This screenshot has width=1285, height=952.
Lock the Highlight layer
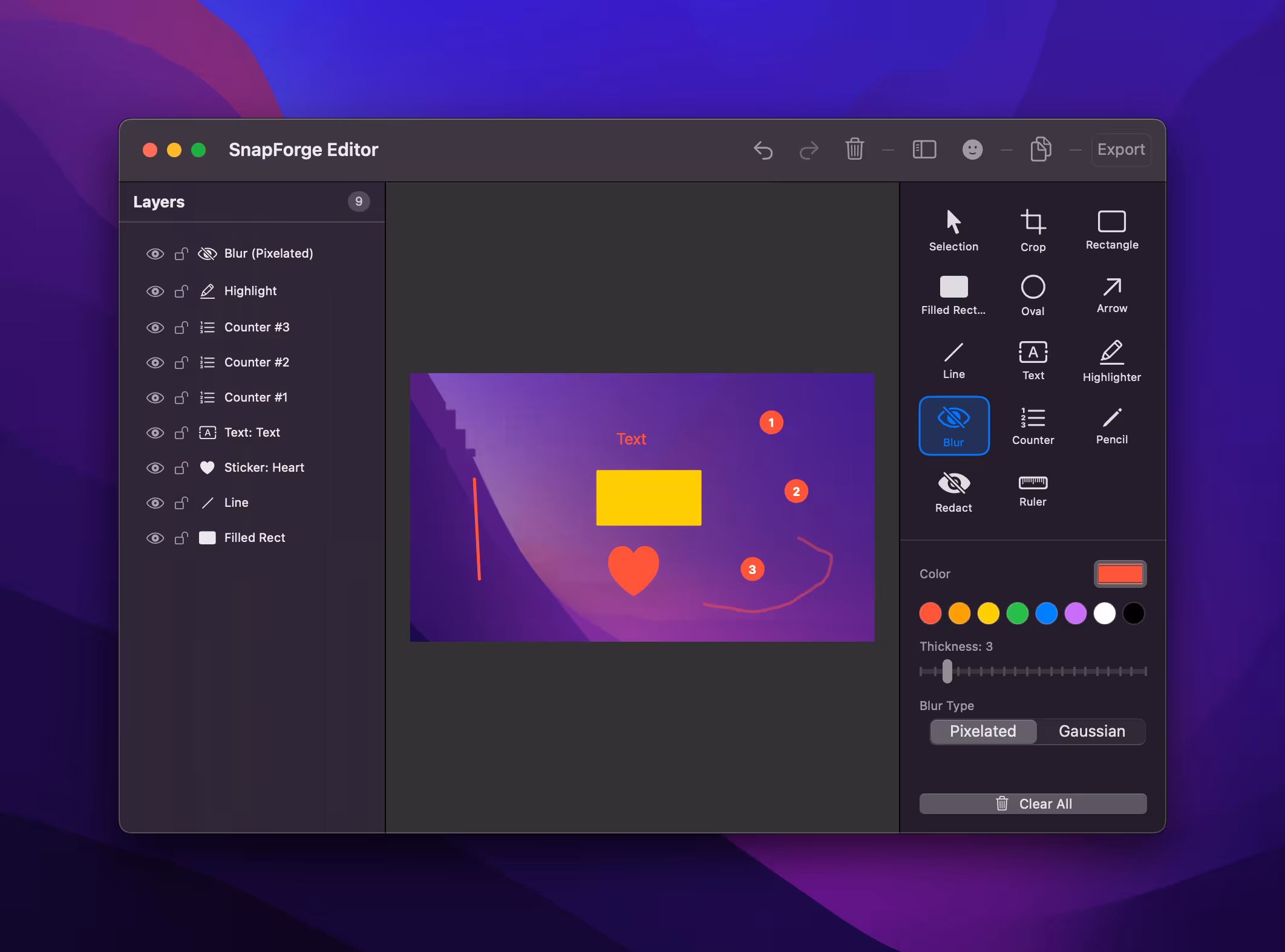point(181,291)
